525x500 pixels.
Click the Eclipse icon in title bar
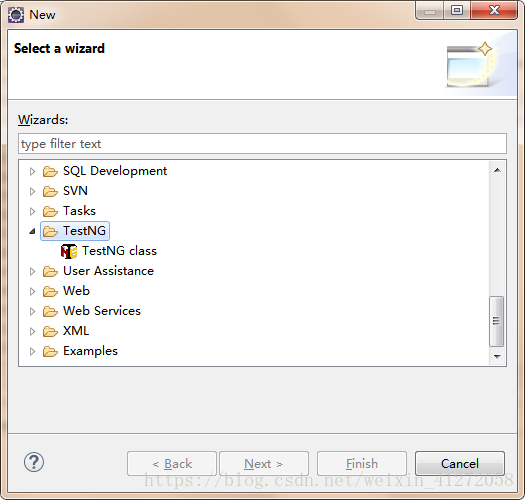(x=16, y=15)
